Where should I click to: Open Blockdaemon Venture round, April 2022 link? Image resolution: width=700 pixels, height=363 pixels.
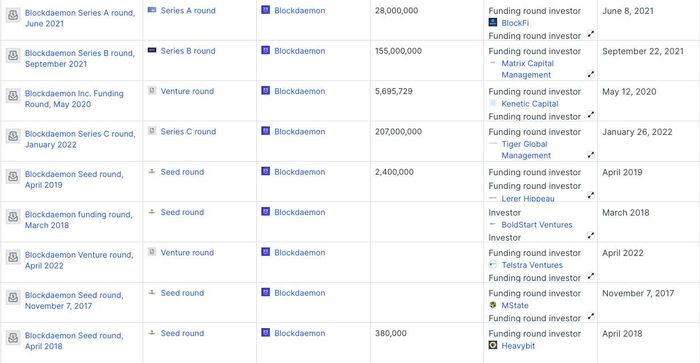[x=79, y=260]
